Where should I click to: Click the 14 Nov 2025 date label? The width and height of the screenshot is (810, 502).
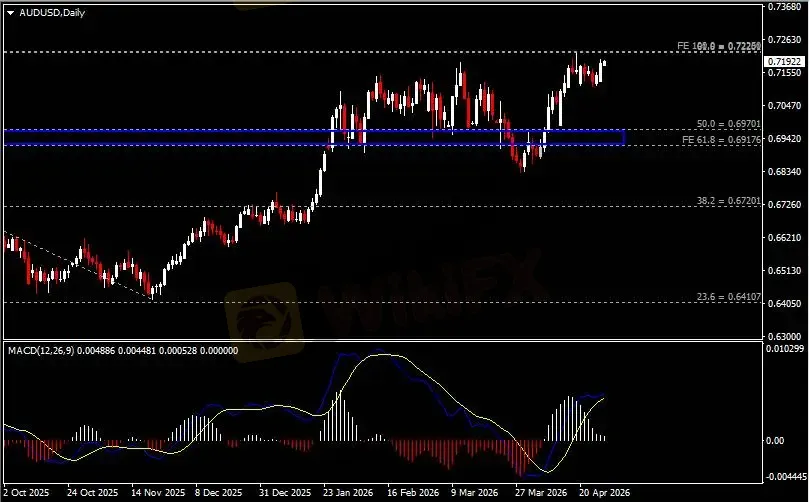pos(158,493)
